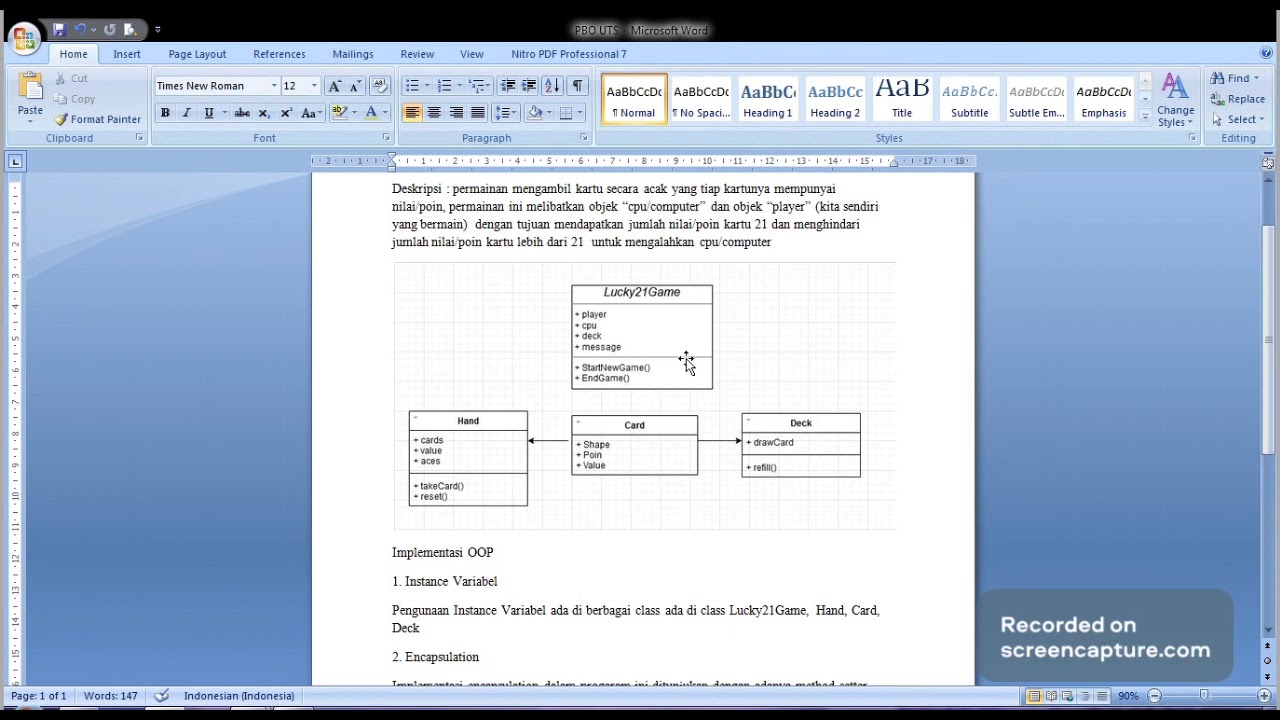This screenshot has height=720, width=1280.
Task: Align text to the right
Action: [x=456, y=113]
